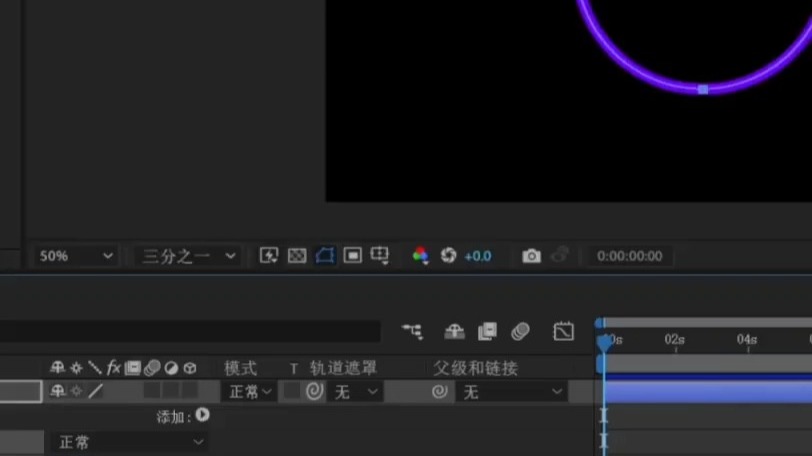Select the blue layer duration bar

coord(707,391)
